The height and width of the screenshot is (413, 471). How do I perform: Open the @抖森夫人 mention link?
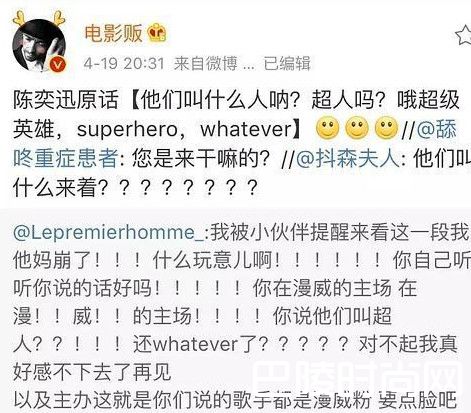(x=348, y=158)
